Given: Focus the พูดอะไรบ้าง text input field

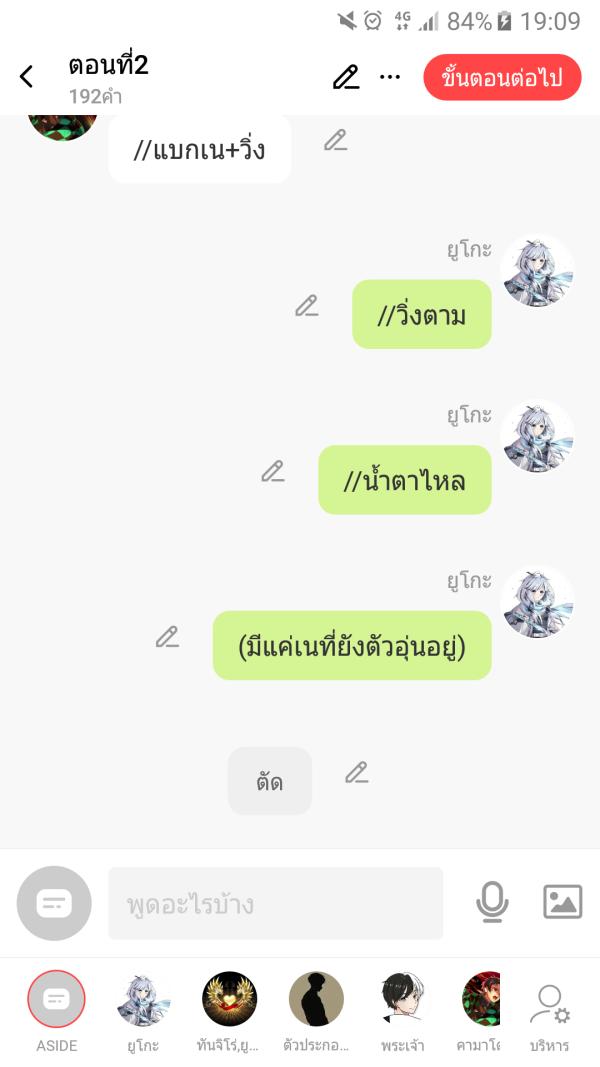Looking at the screenshot, I should coord(276,903).
